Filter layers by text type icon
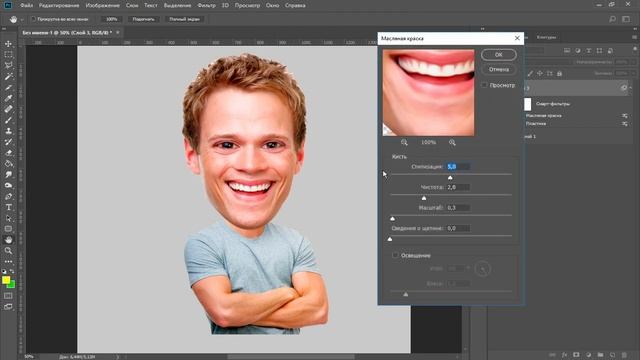The width and height of the screenshot is (640, 360). point(589,51)
